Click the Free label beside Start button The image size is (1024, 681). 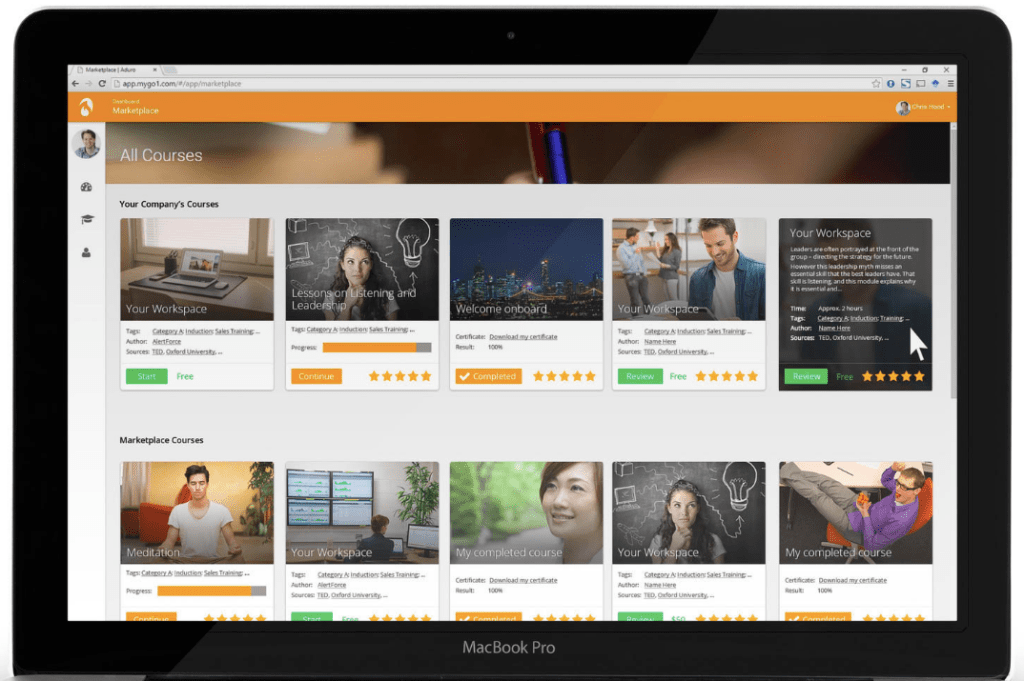[x=185, y=377]
